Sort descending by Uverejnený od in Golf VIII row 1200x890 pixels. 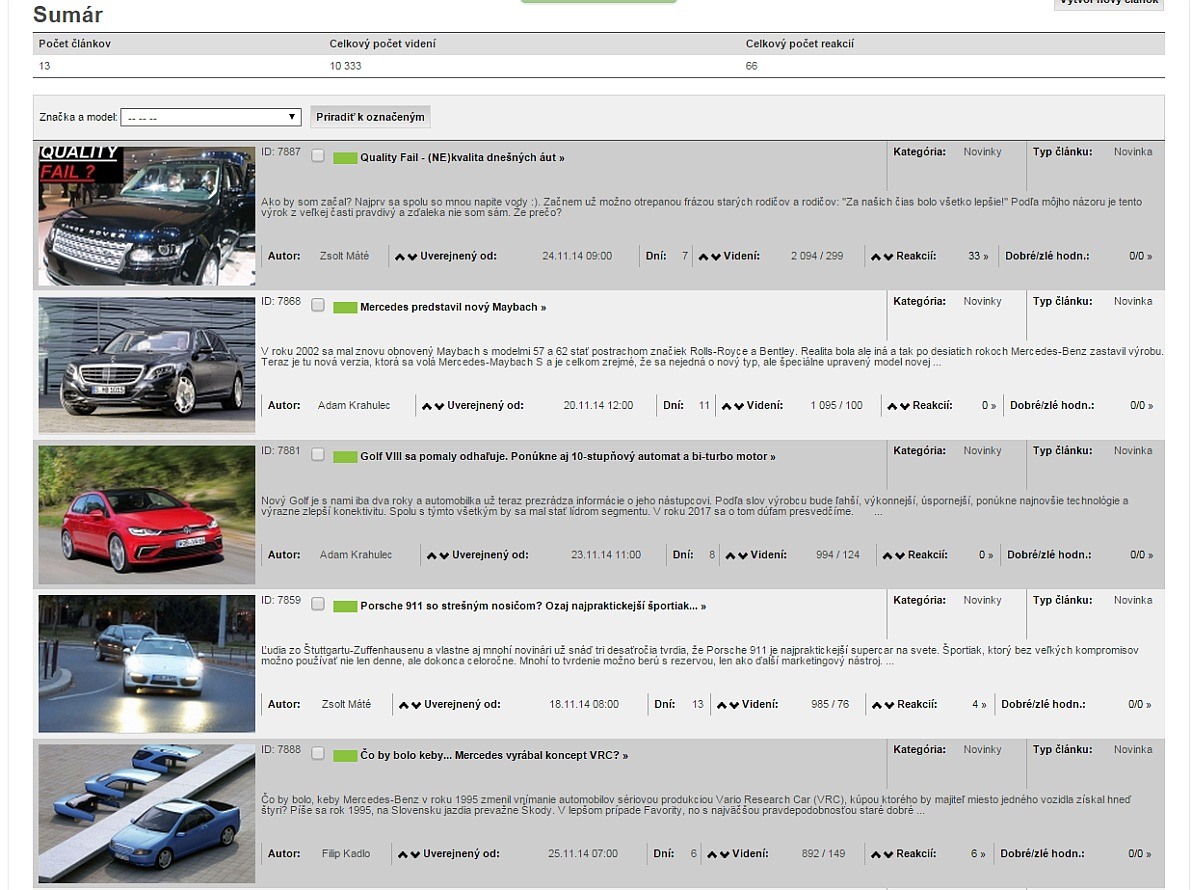443,556
